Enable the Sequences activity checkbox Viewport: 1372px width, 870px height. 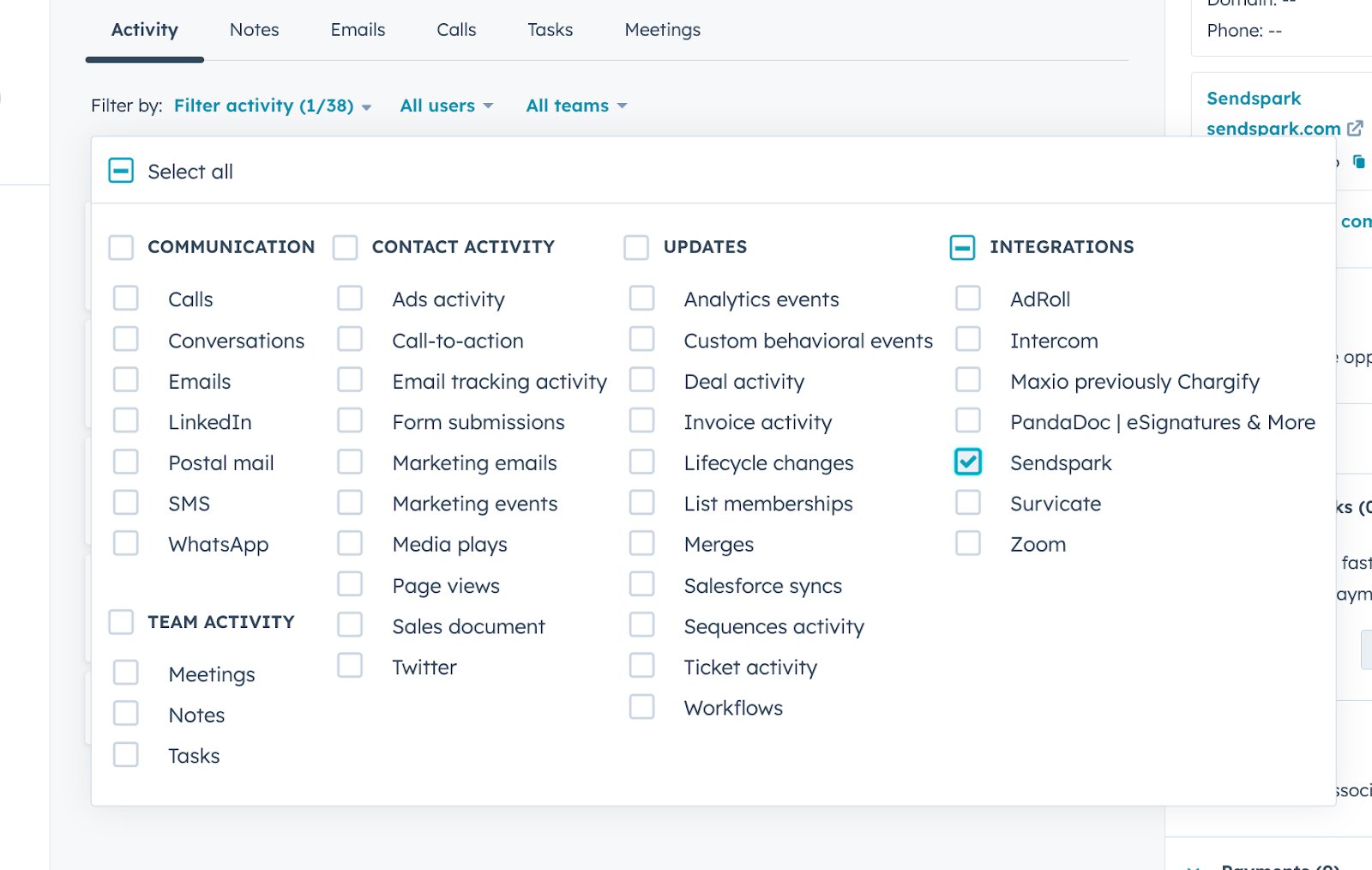pyautogui.click(x=641, y=625)
